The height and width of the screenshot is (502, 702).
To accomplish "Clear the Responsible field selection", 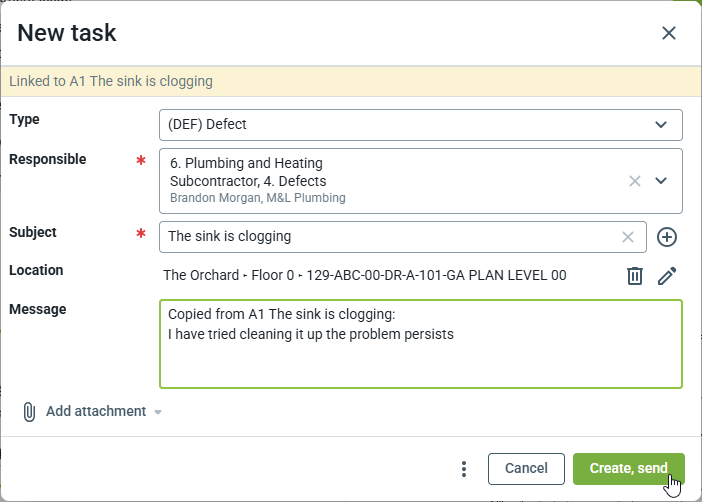I will pos(634,181).
